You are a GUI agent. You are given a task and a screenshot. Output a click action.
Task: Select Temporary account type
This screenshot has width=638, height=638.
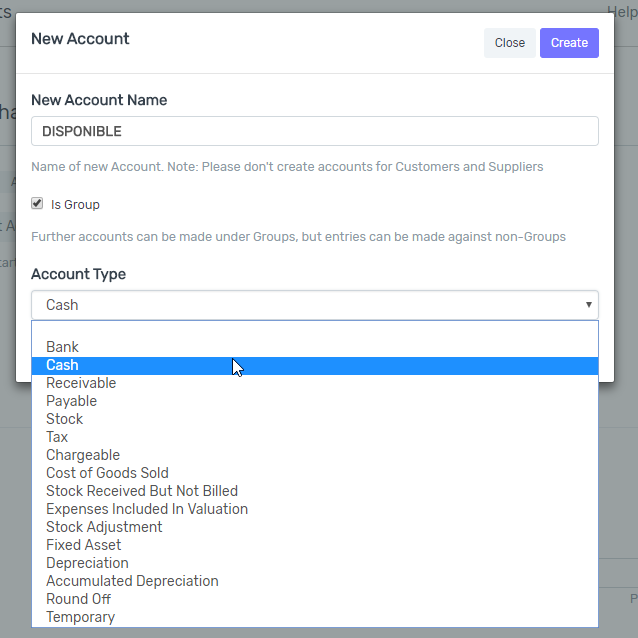tap(315, 617)
